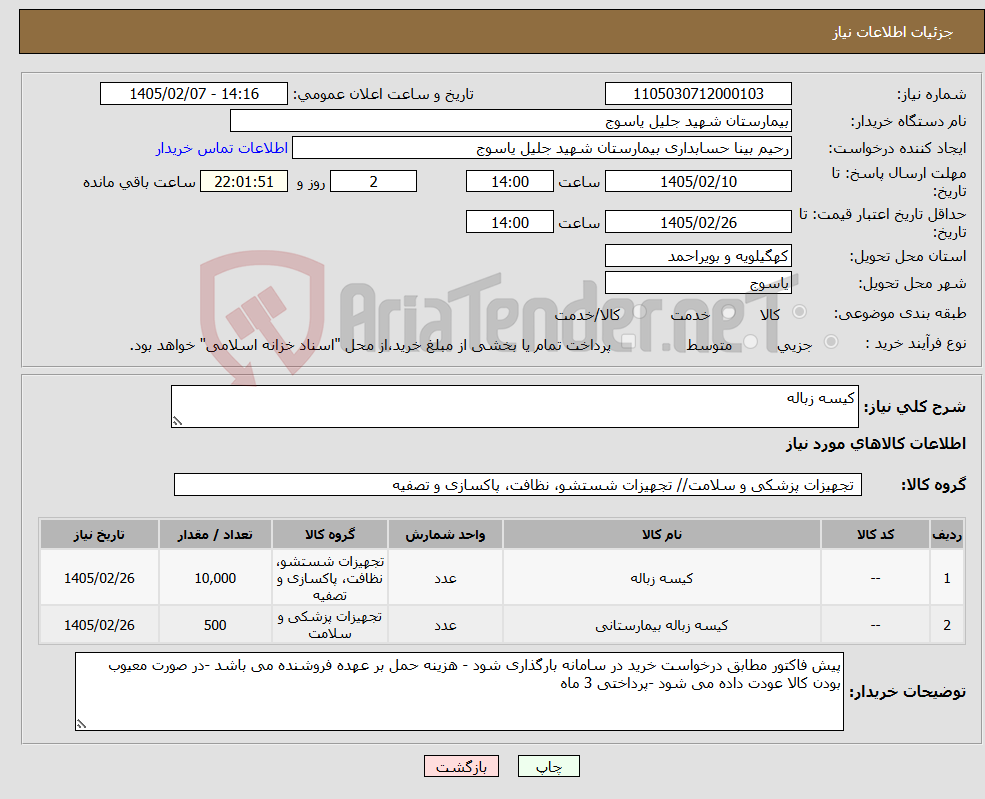Click the Islamic treasury payment note text

tap(370, 345)
